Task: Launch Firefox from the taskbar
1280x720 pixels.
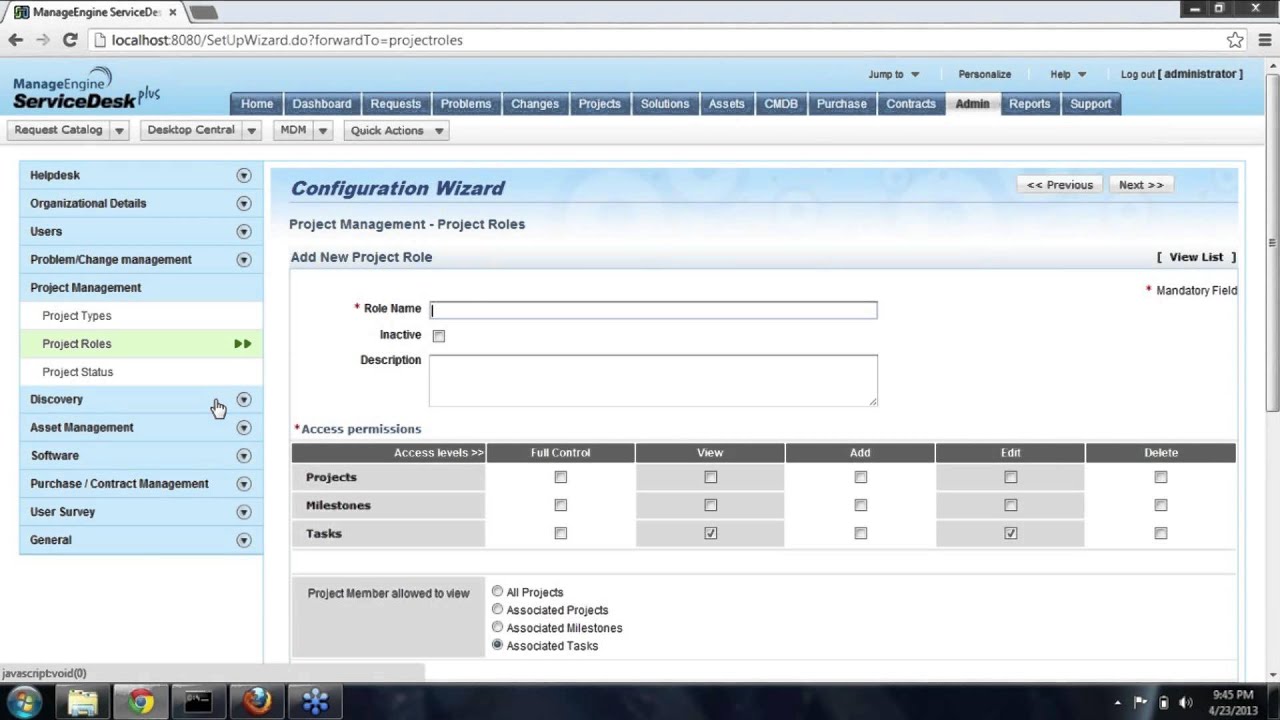Action: point(257,702)
